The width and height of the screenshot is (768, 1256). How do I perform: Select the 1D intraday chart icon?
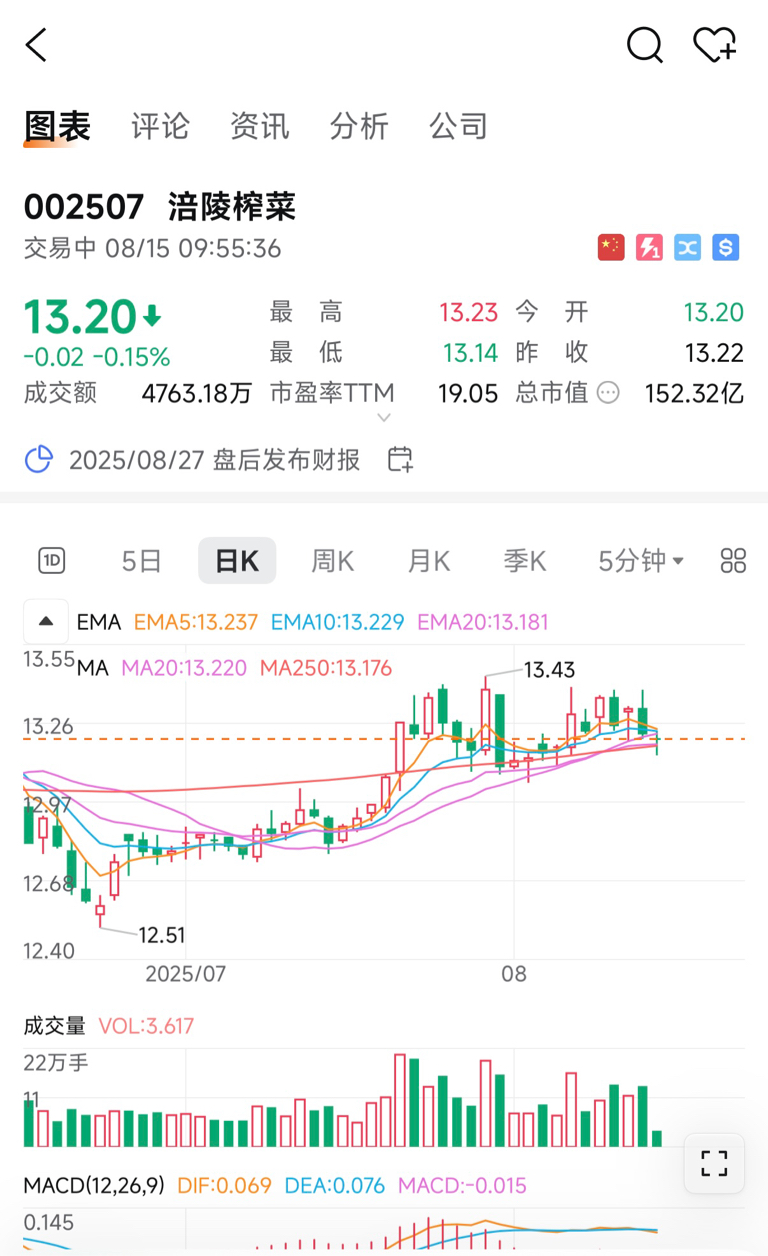coord(51,561)
